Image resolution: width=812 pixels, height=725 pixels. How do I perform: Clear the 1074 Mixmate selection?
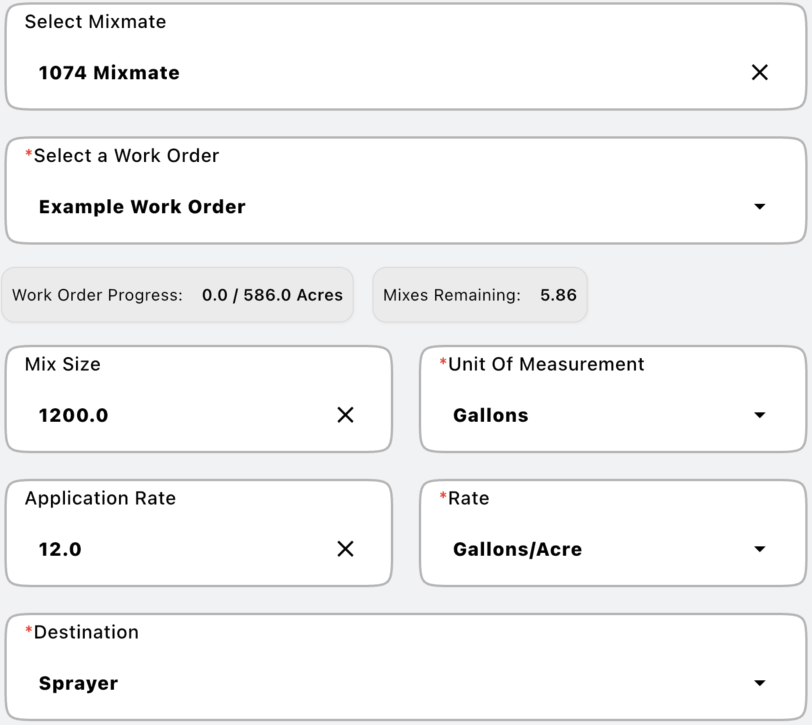click(x=760, y=72)
